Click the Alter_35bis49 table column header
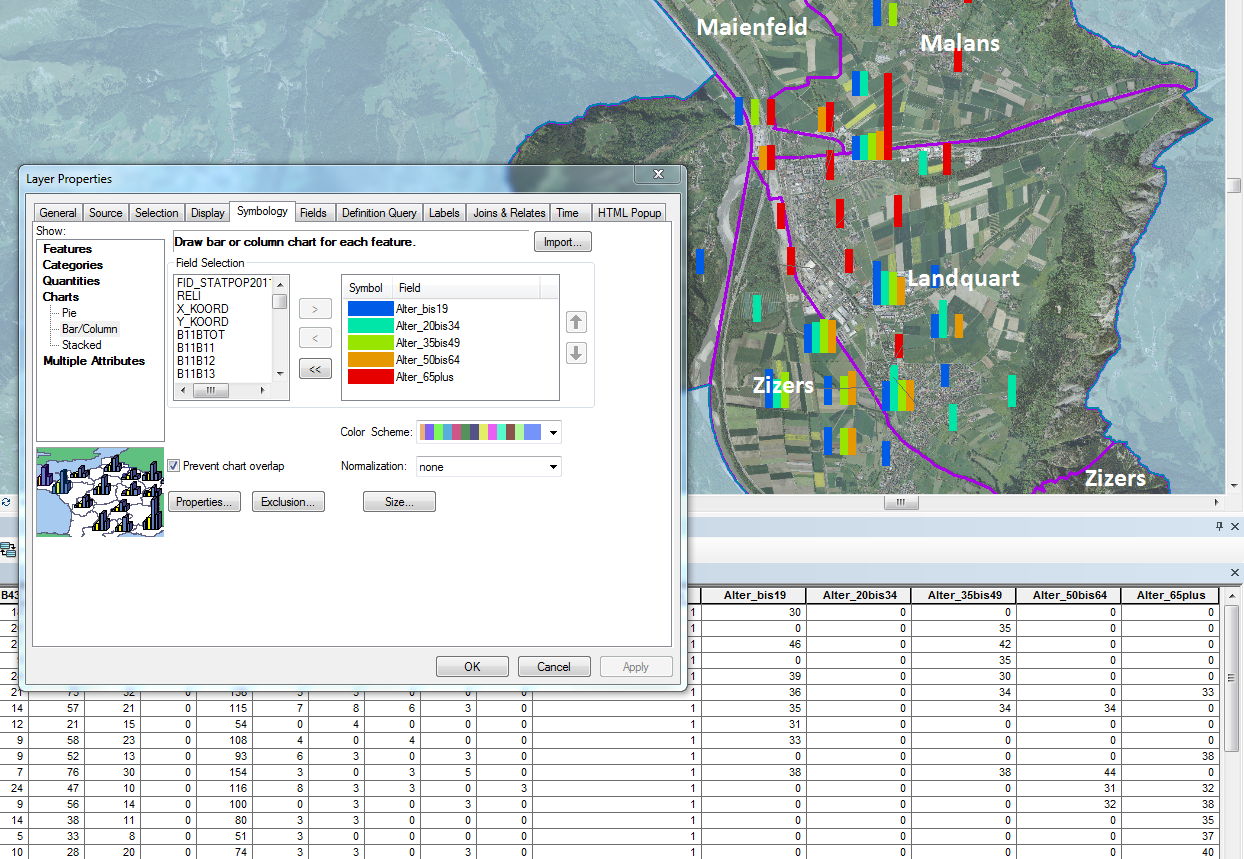Image resolution: width=1244 pixels, height=859 pixels. [x=963, y=595]
